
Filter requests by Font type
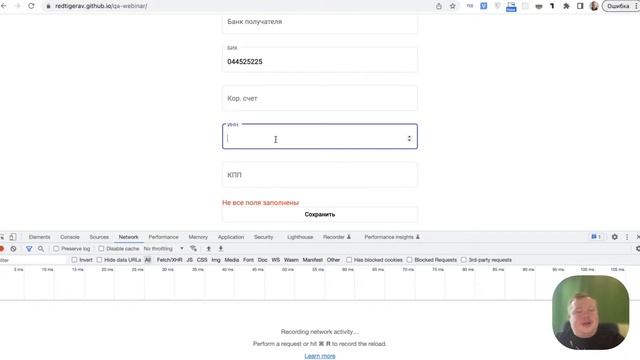(x=248, y=260)
